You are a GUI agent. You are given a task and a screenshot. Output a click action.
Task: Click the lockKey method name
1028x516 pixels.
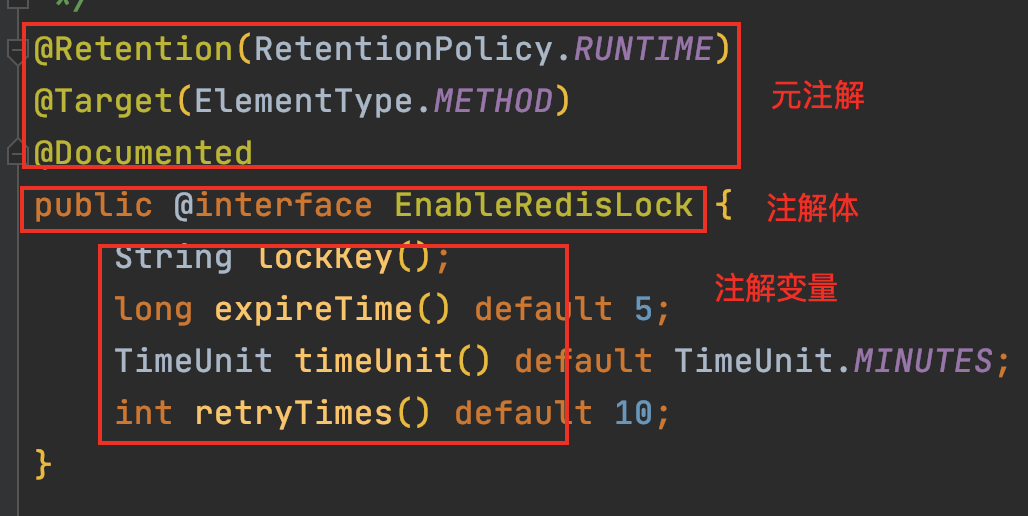click(x=325, y=258)
